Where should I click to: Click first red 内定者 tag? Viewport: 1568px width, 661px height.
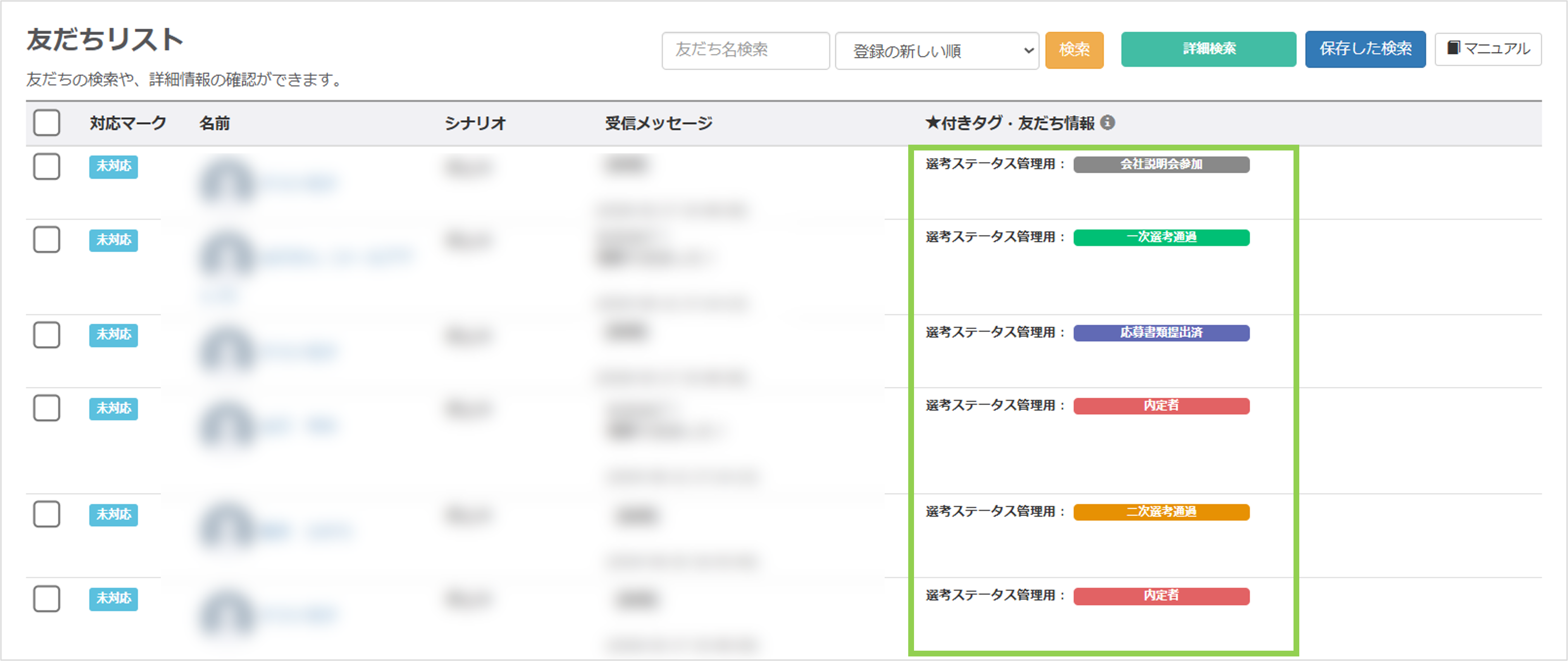1161,406
